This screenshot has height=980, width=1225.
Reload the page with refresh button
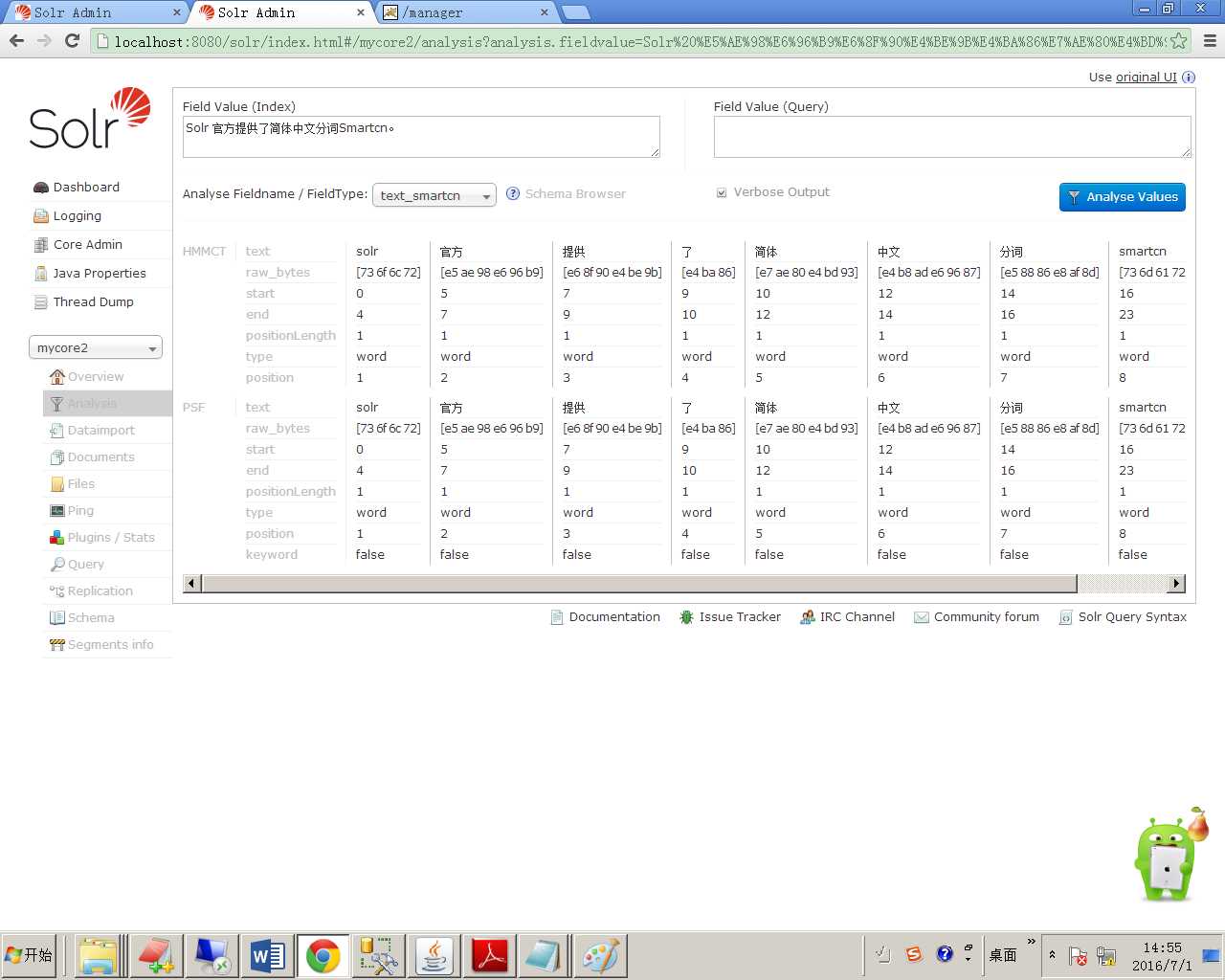click(x=72, y=41)
